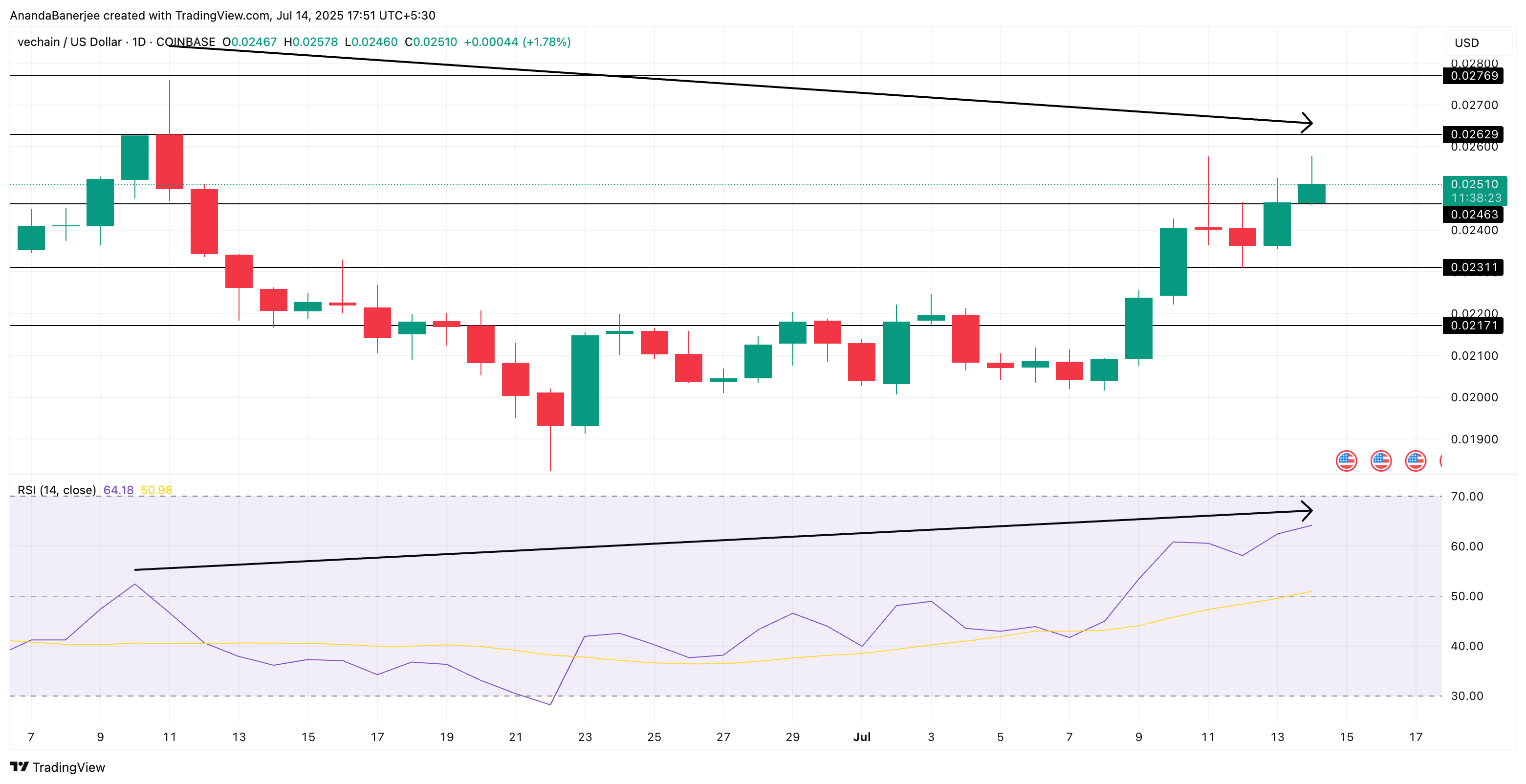Click the yellow RSI average value 50.98

pyautogui.click(x=156, y=490)
